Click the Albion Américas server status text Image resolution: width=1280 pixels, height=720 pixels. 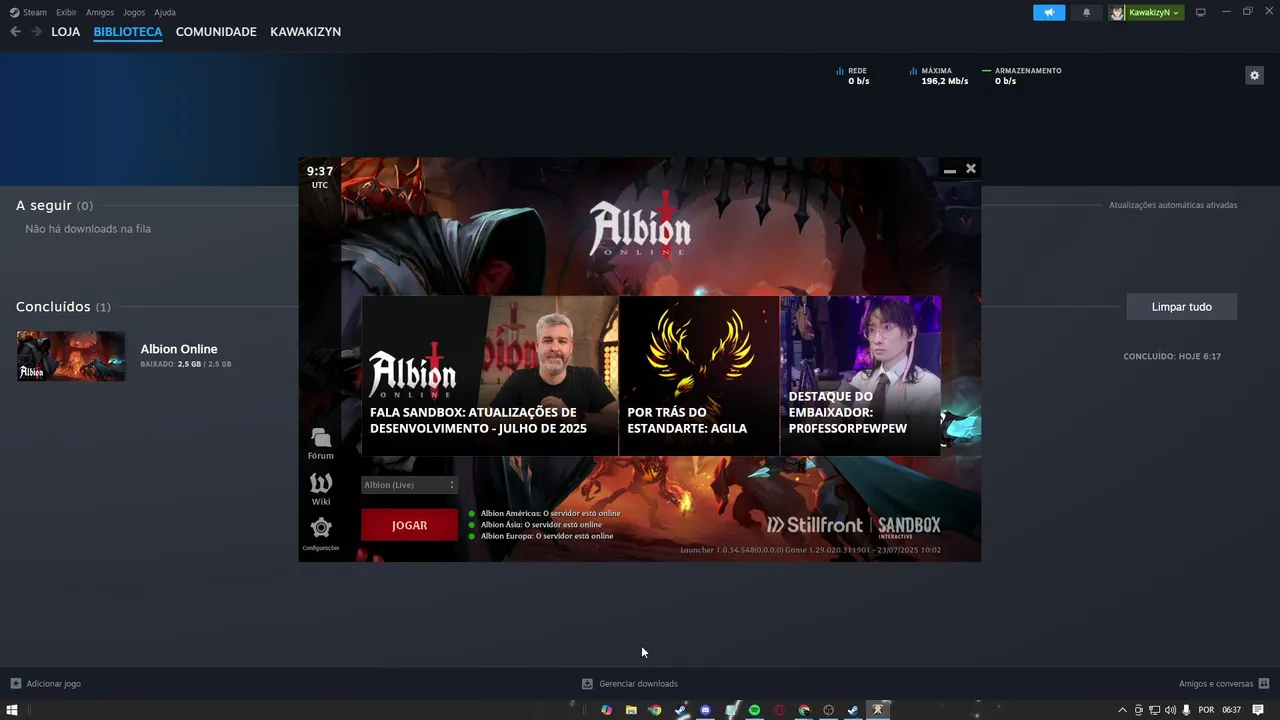click(550, 513)
